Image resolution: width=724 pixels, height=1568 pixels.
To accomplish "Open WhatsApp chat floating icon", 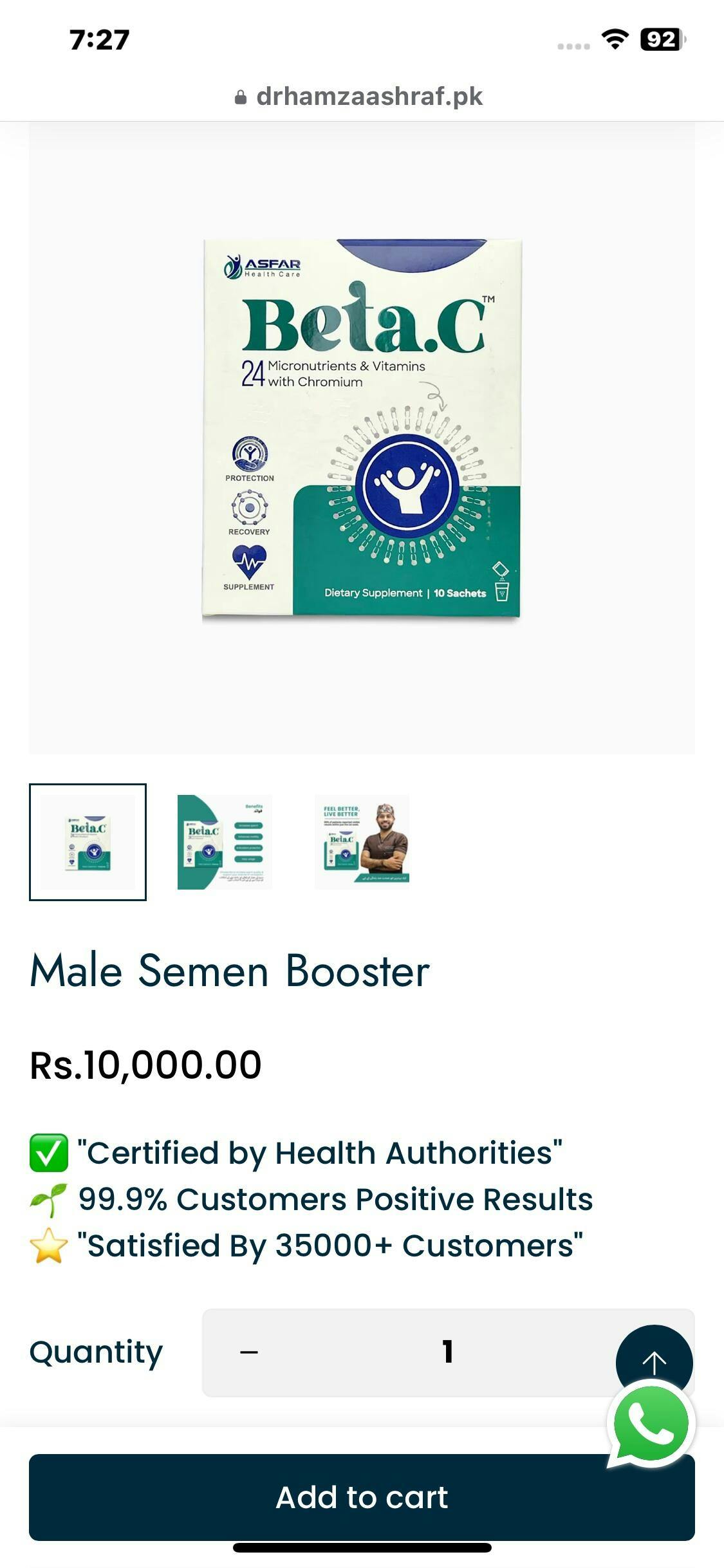I will (x=651, y=1424).
